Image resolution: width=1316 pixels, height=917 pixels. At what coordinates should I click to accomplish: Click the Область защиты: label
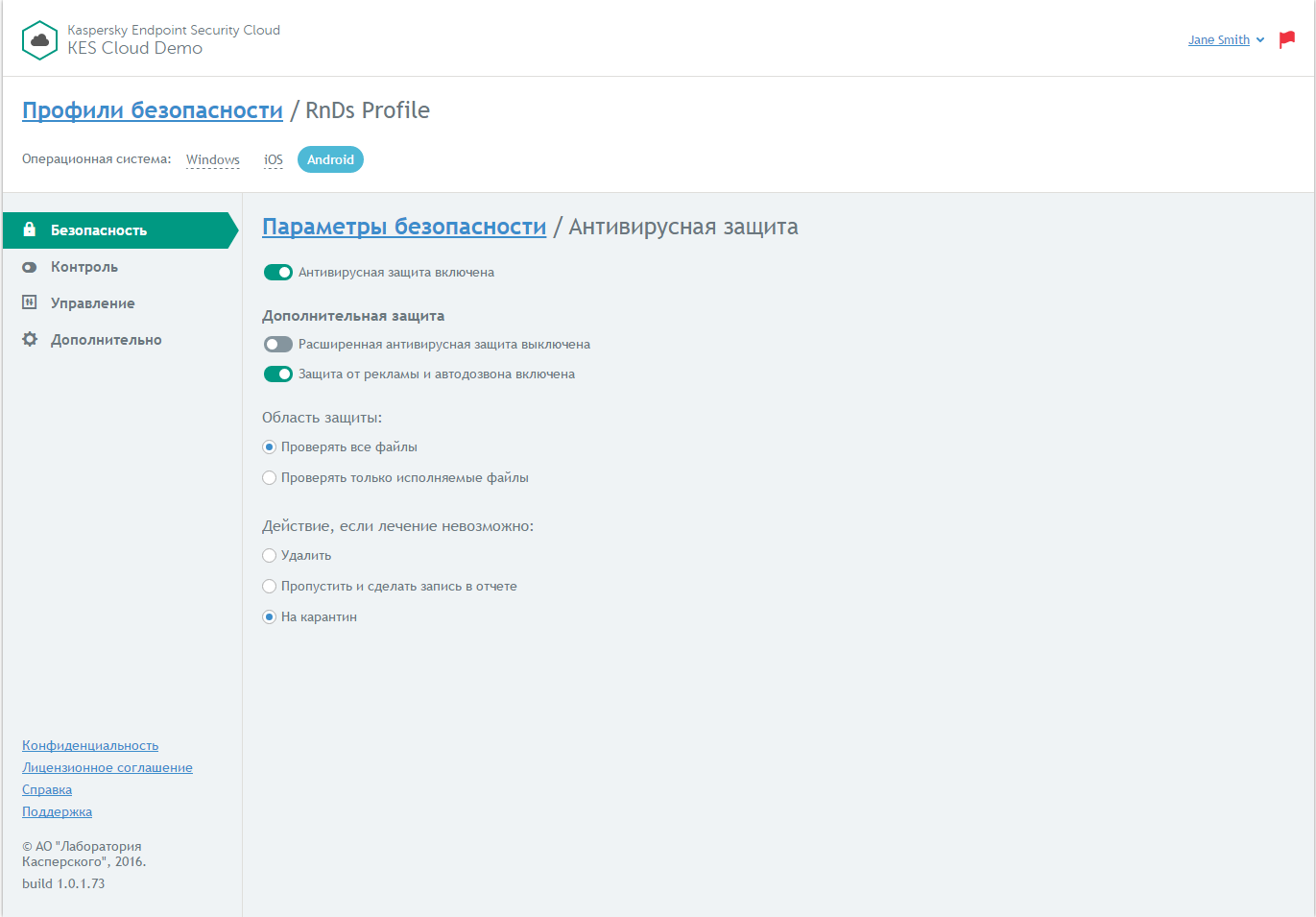[323, 418]
